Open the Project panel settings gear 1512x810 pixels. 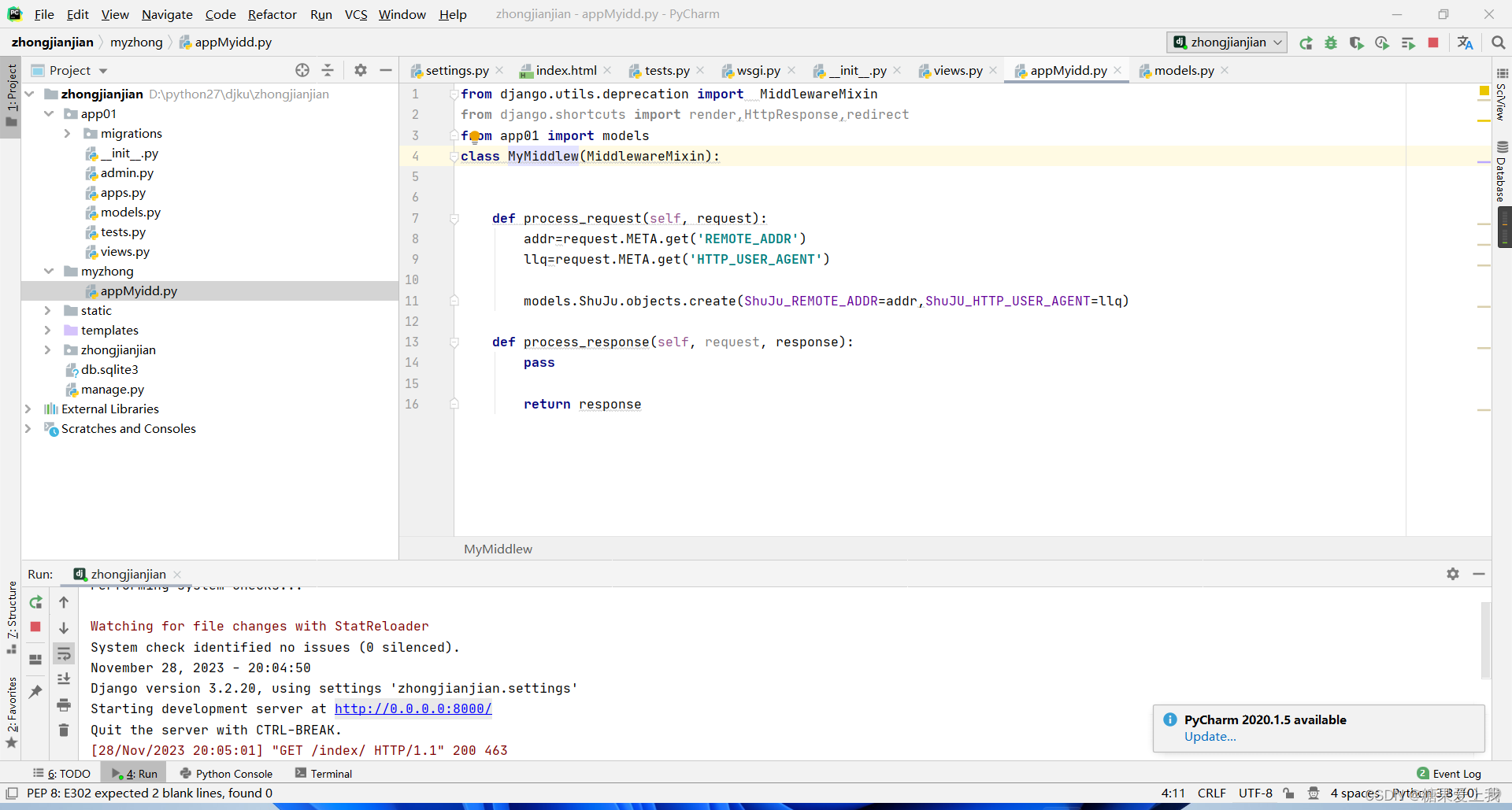361,70
